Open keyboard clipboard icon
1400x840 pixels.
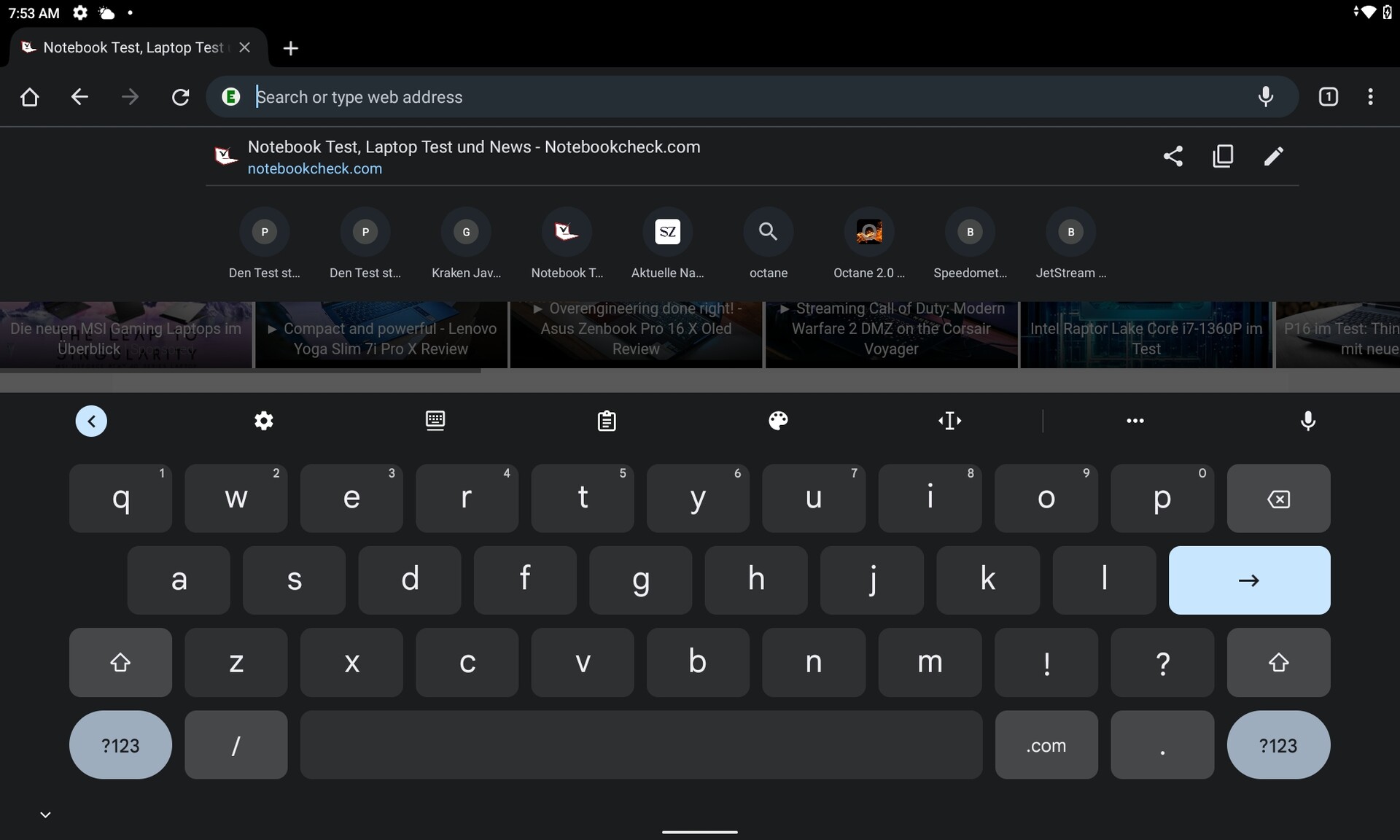click(607, 421)
